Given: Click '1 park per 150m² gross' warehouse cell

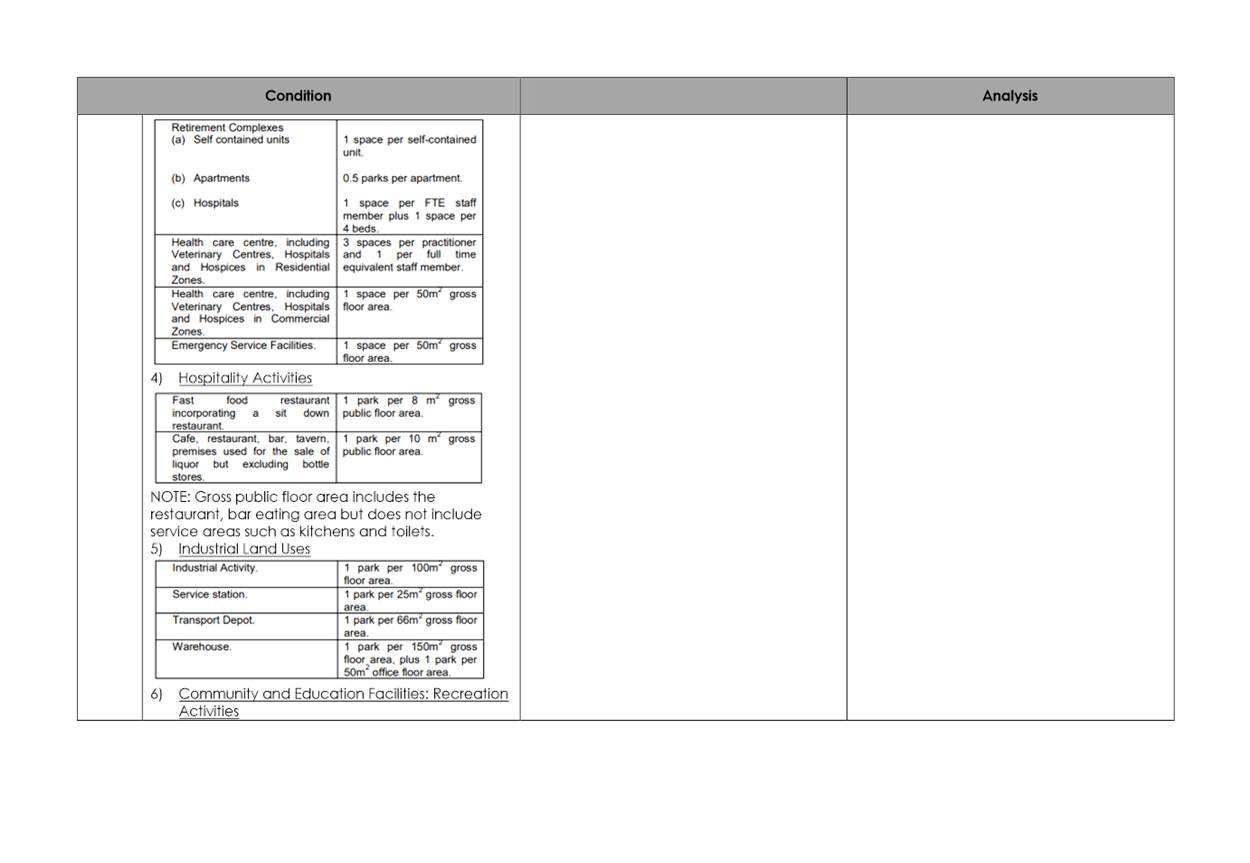Looking at the screenshot, I should point(409,659).
